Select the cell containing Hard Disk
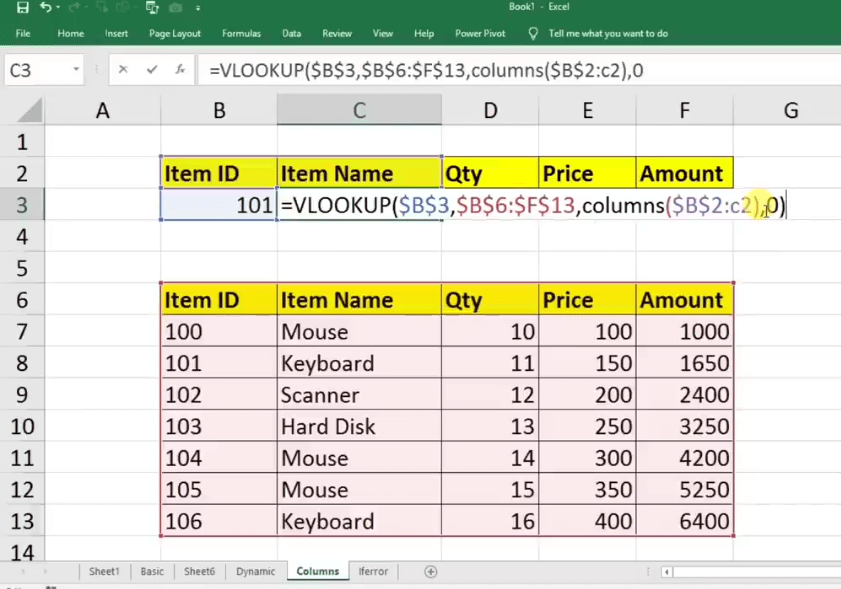This screenshot has width=841, height=589. [359, 427]
